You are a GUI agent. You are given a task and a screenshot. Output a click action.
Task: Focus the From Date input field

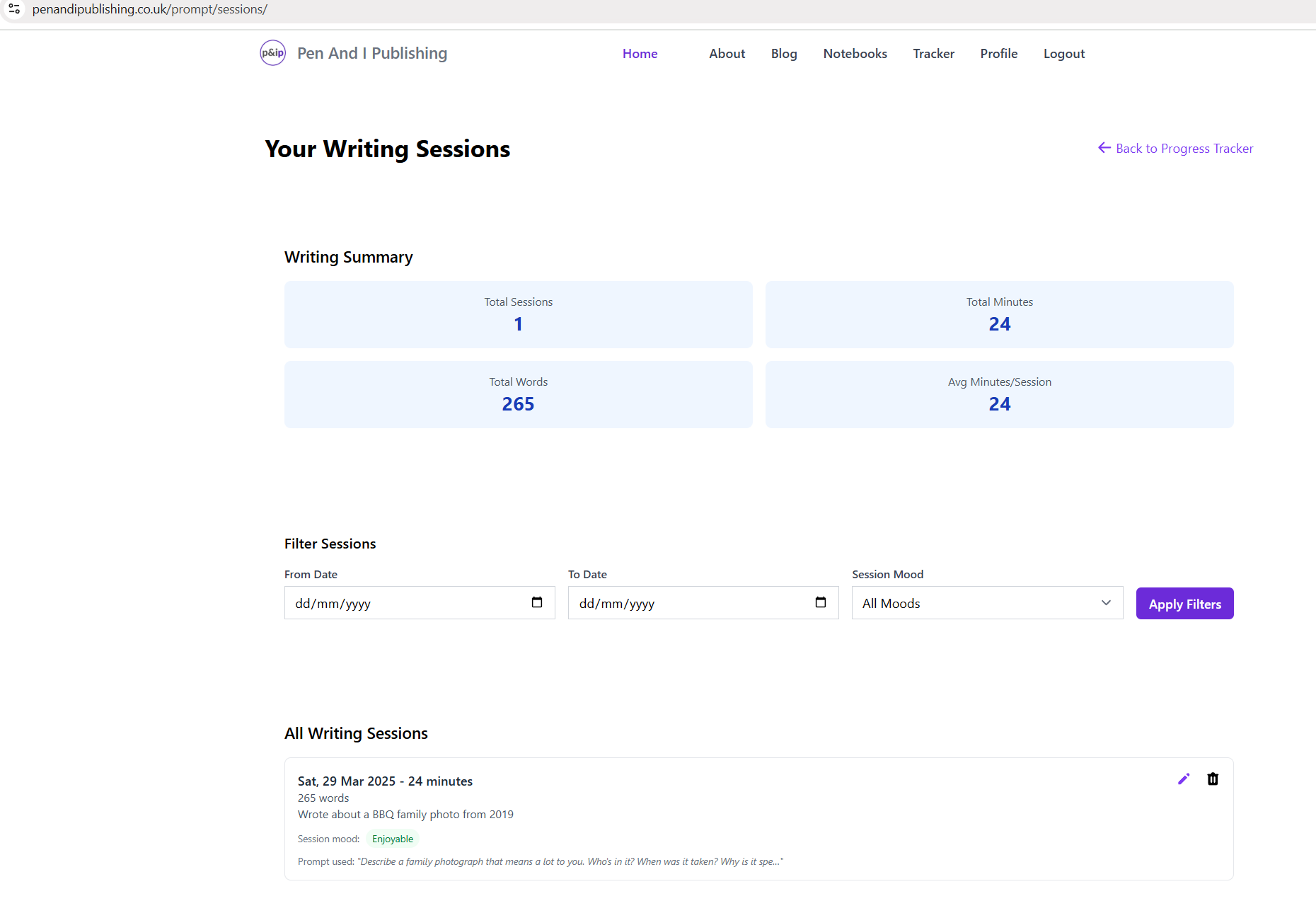coord(420,603)
